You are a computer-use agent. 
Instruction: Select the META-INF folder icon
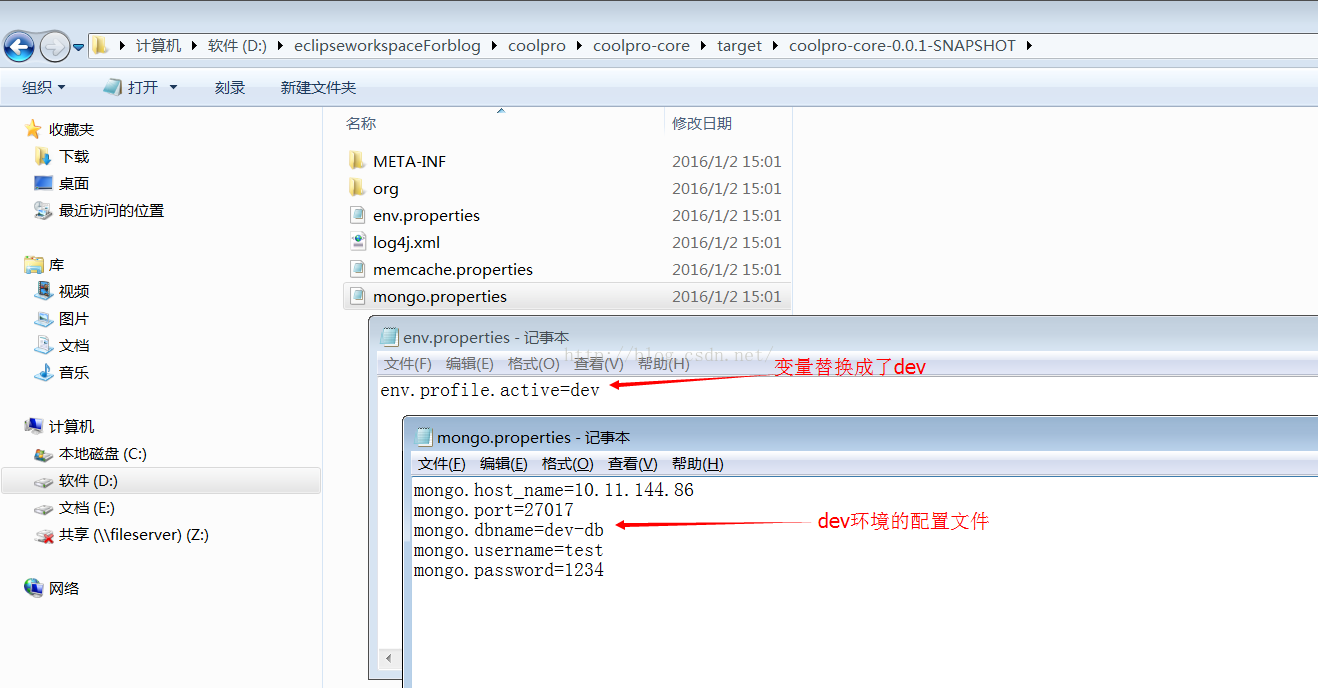(358, 161)
